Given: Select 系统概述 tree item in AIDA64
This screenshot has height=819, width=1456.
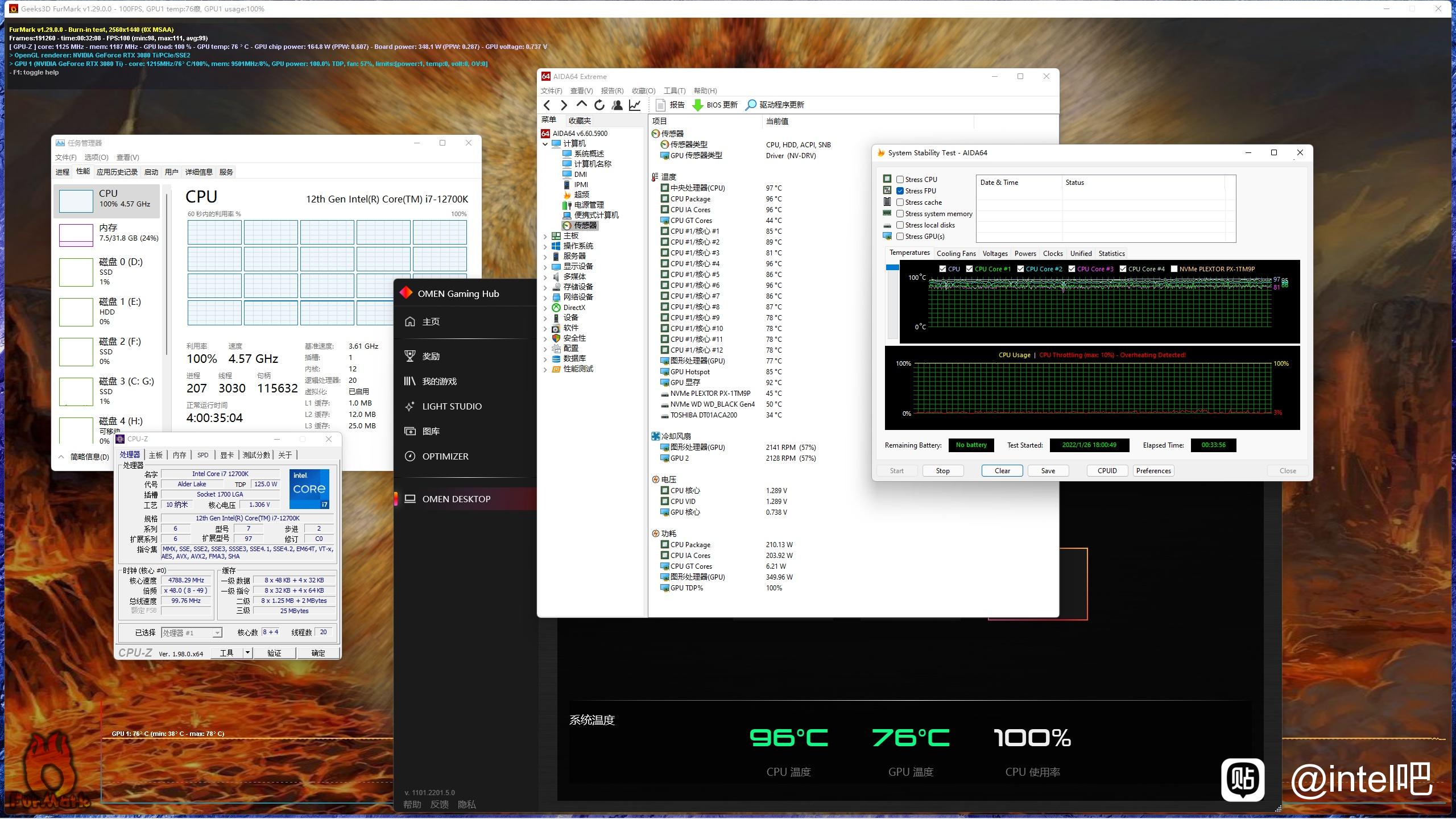Looking at the screenshot, I should click(x=584, y=154).
